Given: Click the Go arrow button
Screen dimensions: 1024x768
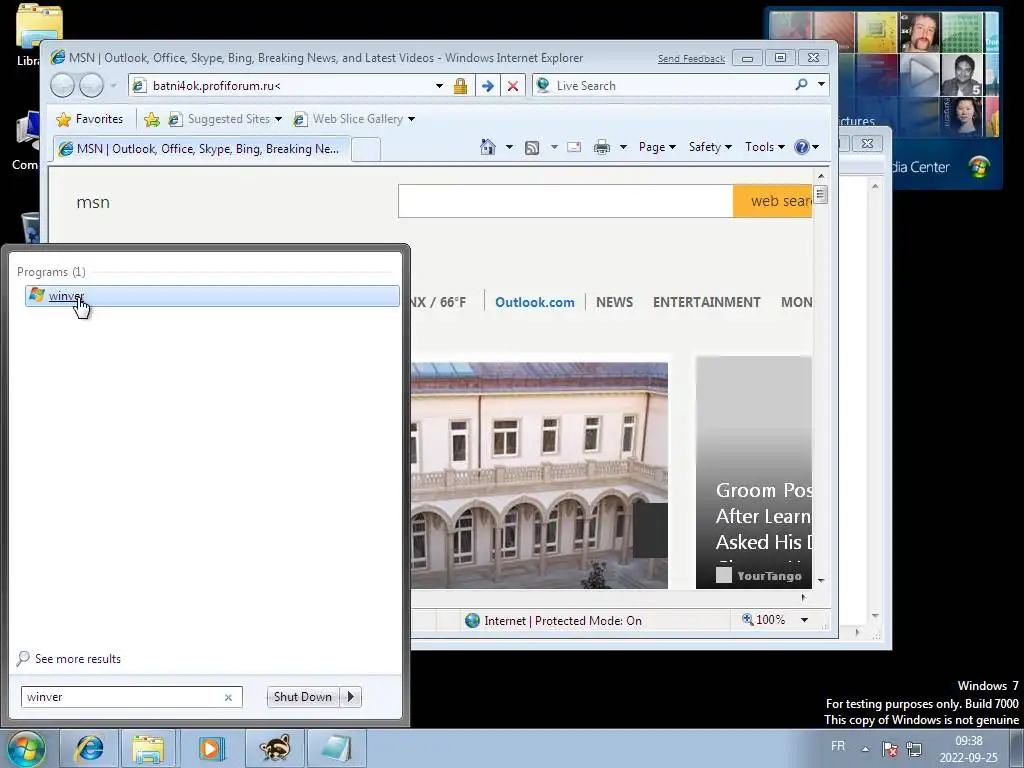Looking at the screenshot, I should click(487, 86).
